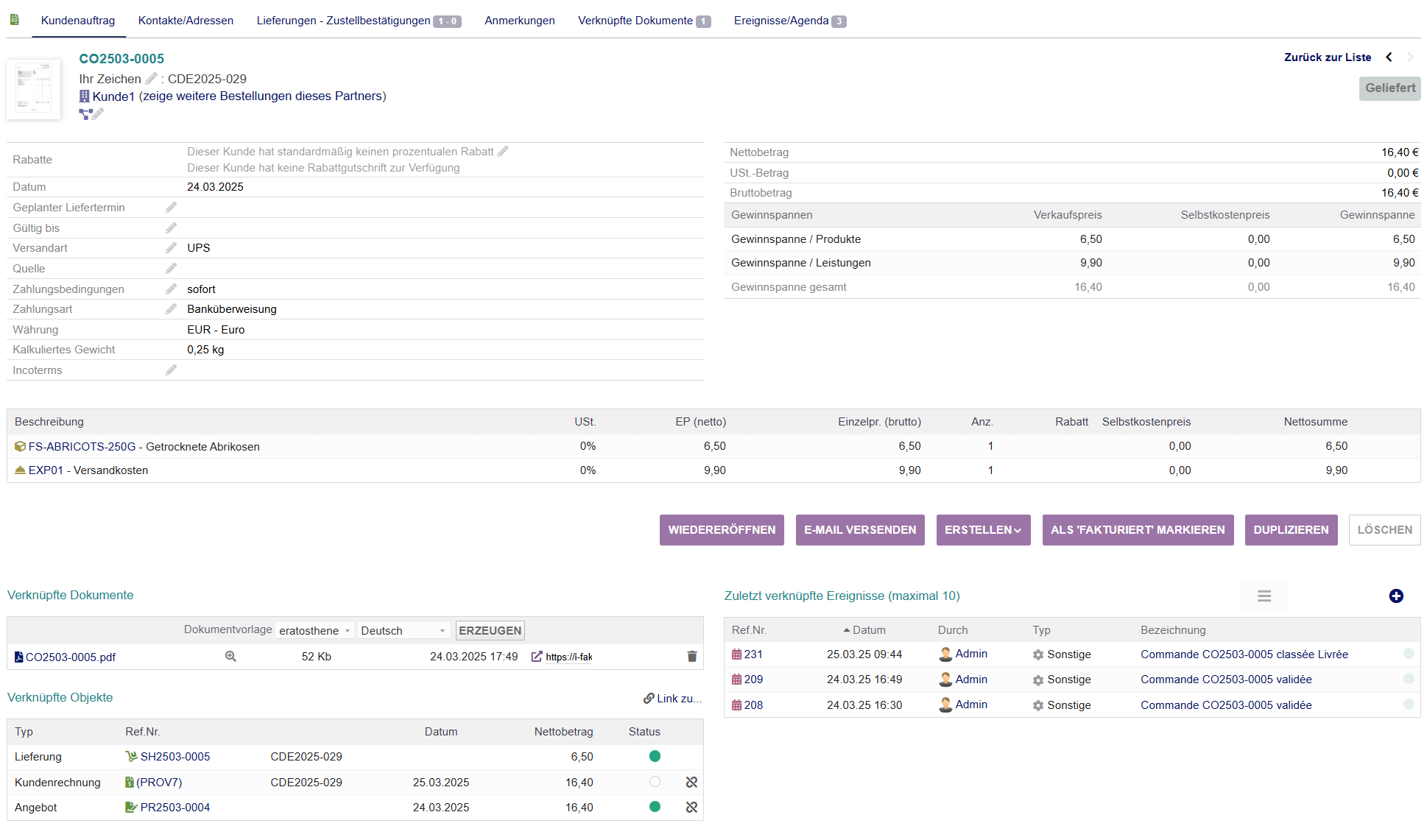
Task: Open the Dokumentvorlage dropdown showing eratosthene
Action: (x=314, y=631)
